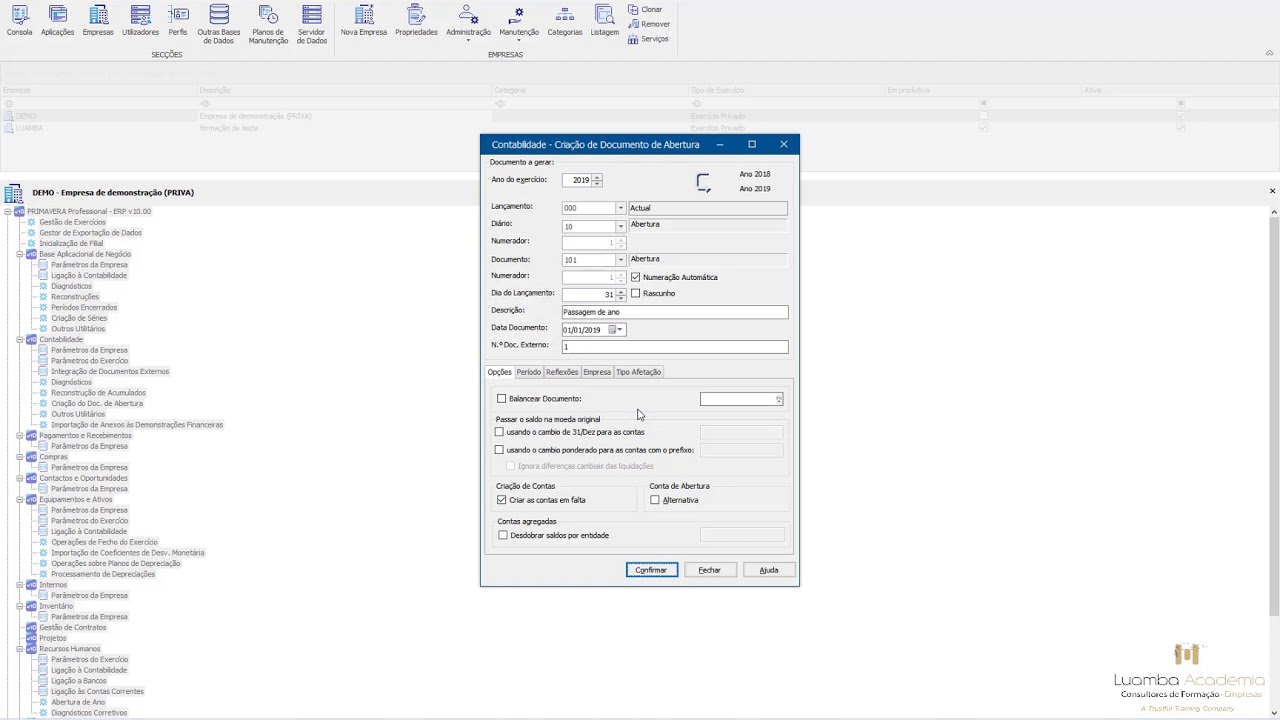Collapse the Equipamentos e Activos node

point(19,499)
